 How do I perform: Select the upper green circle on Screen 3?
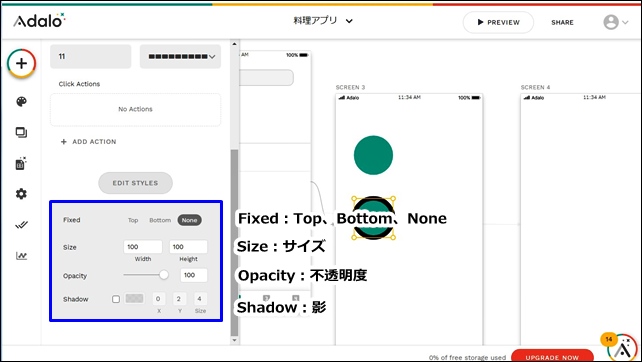click(373, 155)
